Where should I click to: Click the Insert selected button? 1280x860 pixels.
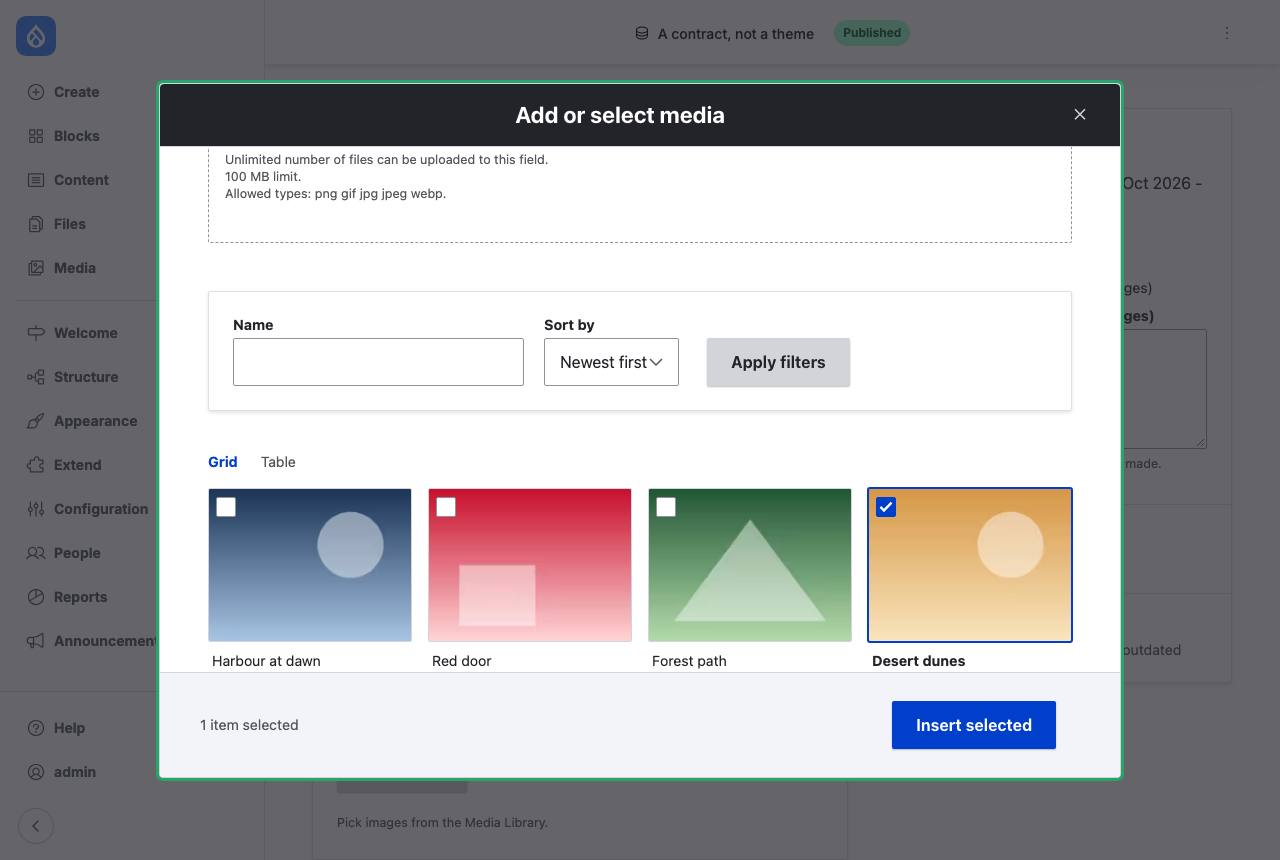pos(974,725)
